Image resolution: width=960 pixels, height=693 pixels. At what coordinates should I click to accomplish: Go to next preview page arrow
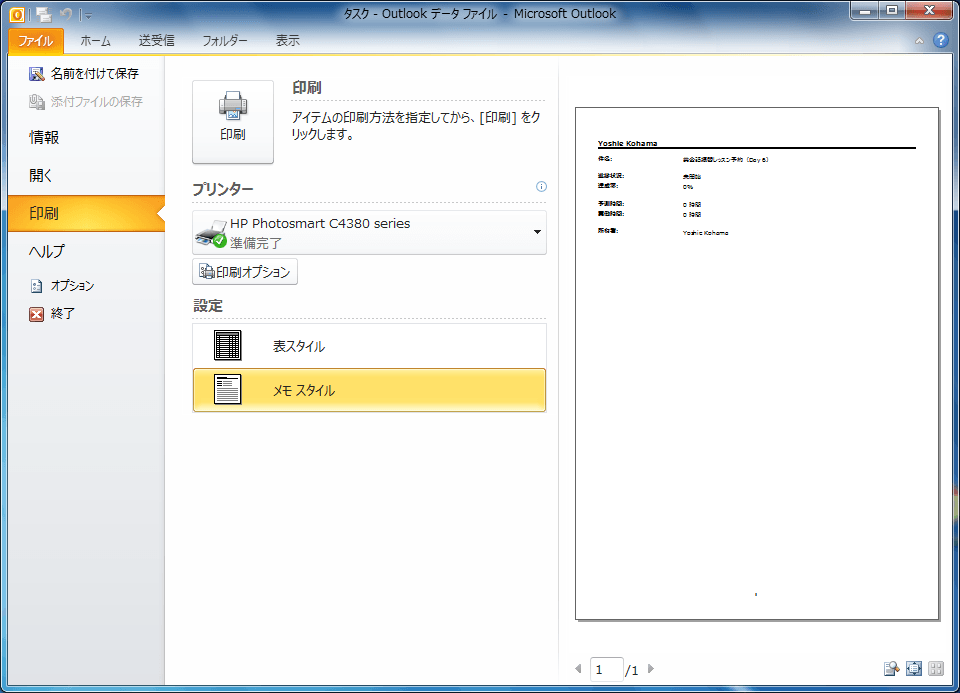point(651,669)
